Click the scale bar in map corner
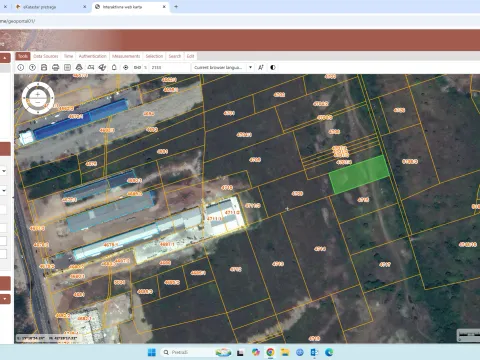The width and height of the screenshot is (480, 360). [469, 336]
